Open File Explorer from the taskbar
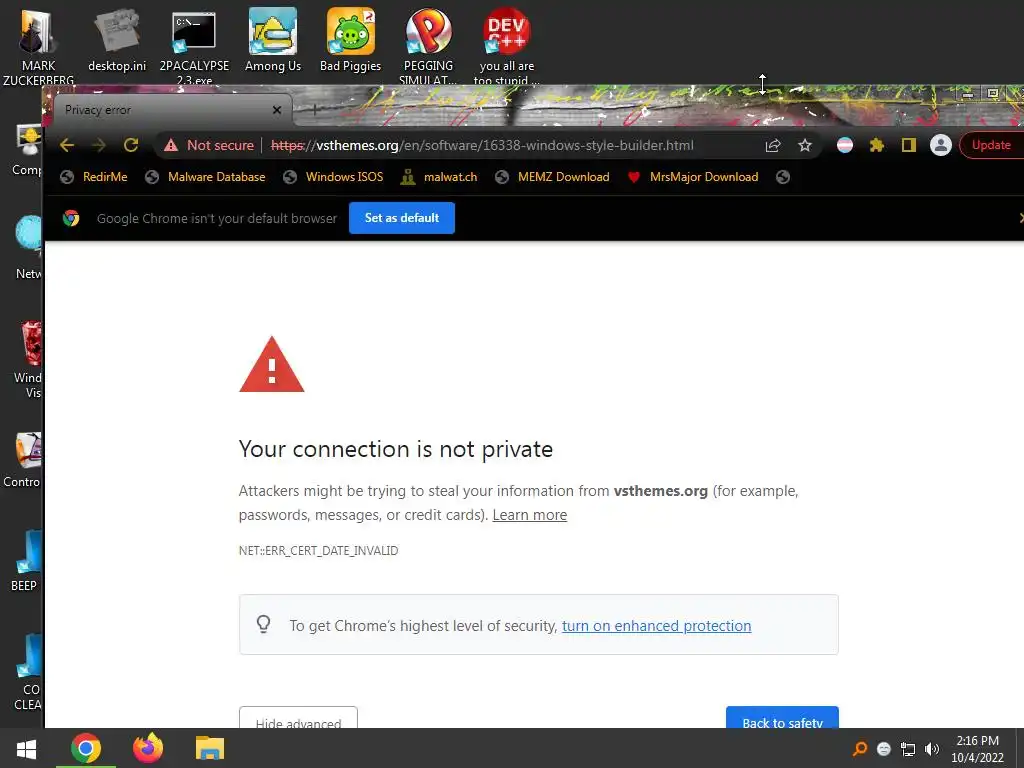Viewport: 1024px width, 768px height. pos(210,748)
